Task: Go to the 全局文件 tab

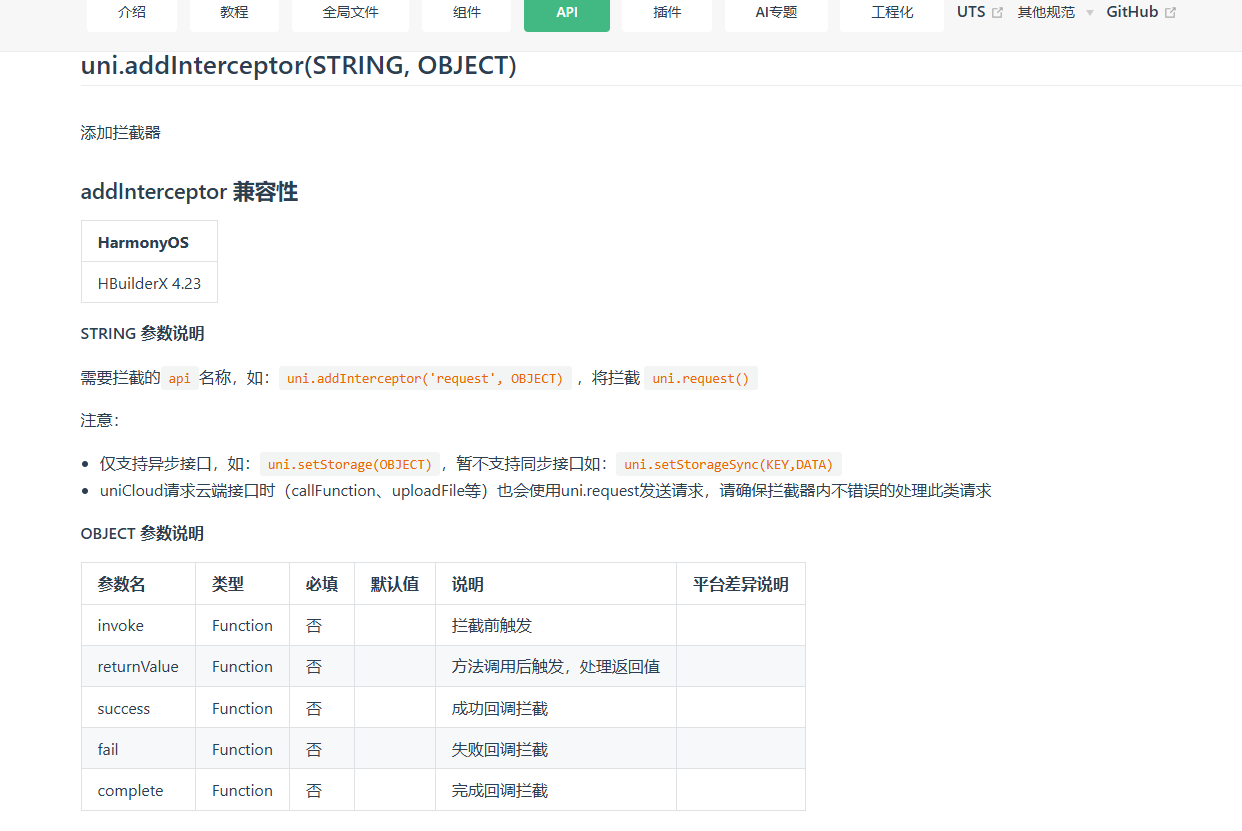Action: pyautogui.click(x=351, y=13)
